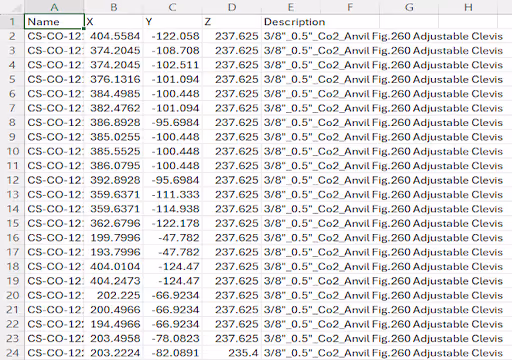Screen dimensions: 512x360
Task: Click cell with X value 193.7996
Action: pos(113,252)
